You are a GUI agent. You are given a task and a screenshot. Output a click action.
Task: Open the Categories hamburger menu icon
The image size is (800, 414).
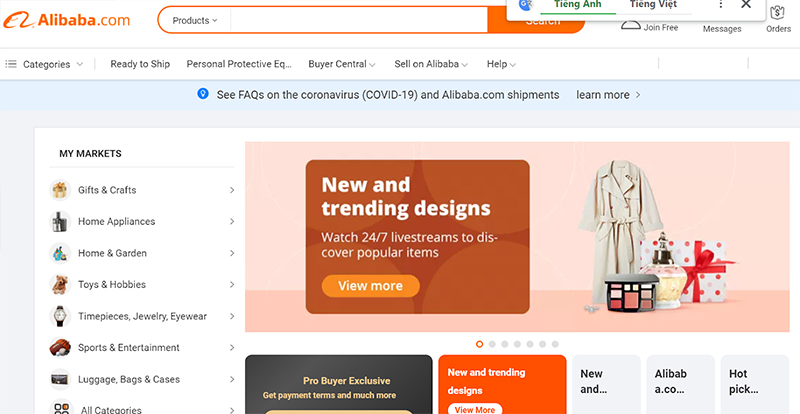point(11,64)
